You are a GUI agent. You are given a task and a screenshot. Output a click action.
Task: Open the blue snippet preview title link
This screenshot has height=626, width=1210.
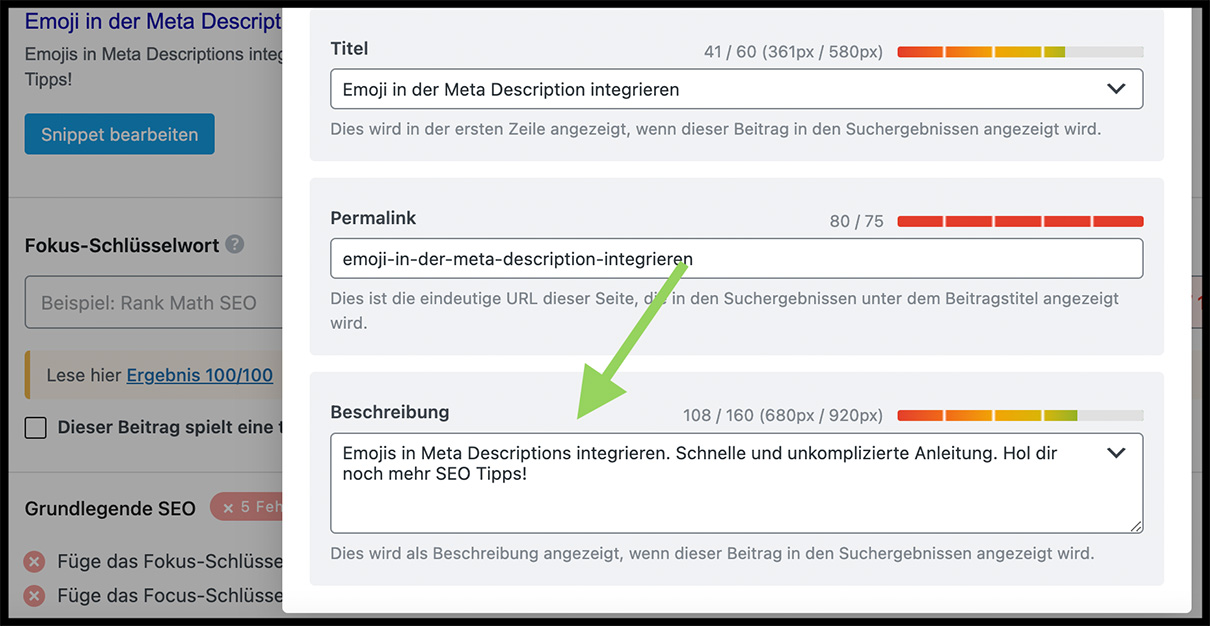[x=152, y=21]
